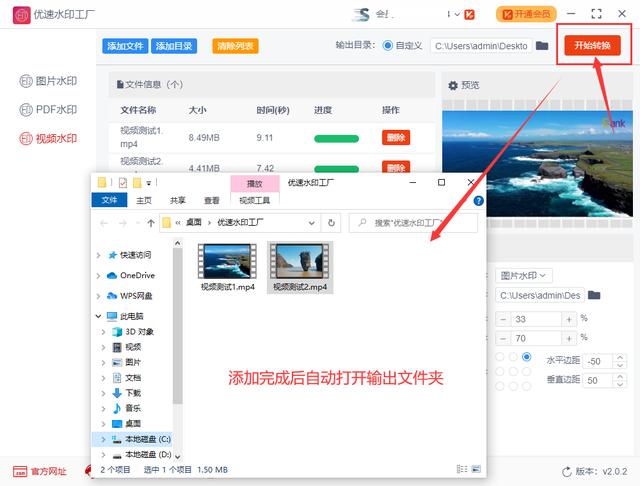Delete the 视频测试1.mp4 row
The image size is (640, 486).
tap(396, 138)
